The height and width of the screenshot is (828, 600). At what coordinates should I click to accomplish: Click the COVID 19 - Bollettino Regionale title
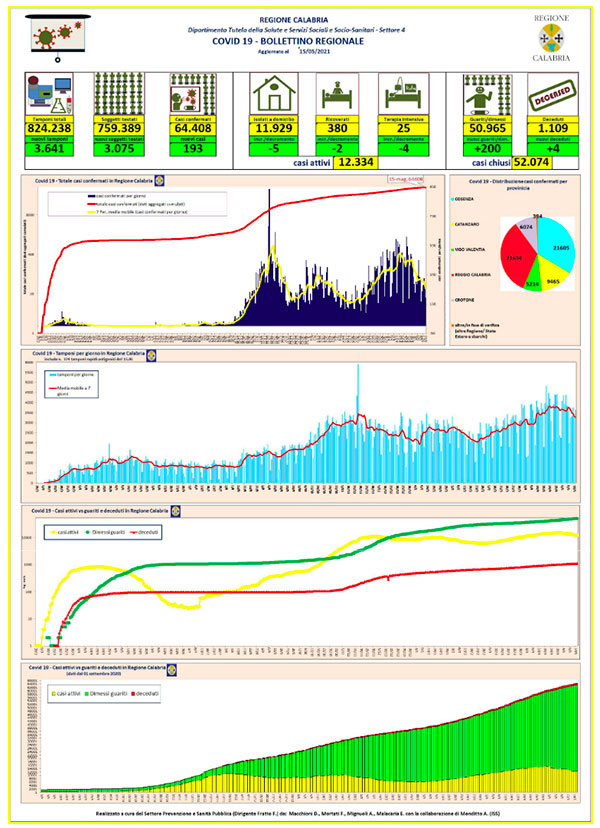288,41
